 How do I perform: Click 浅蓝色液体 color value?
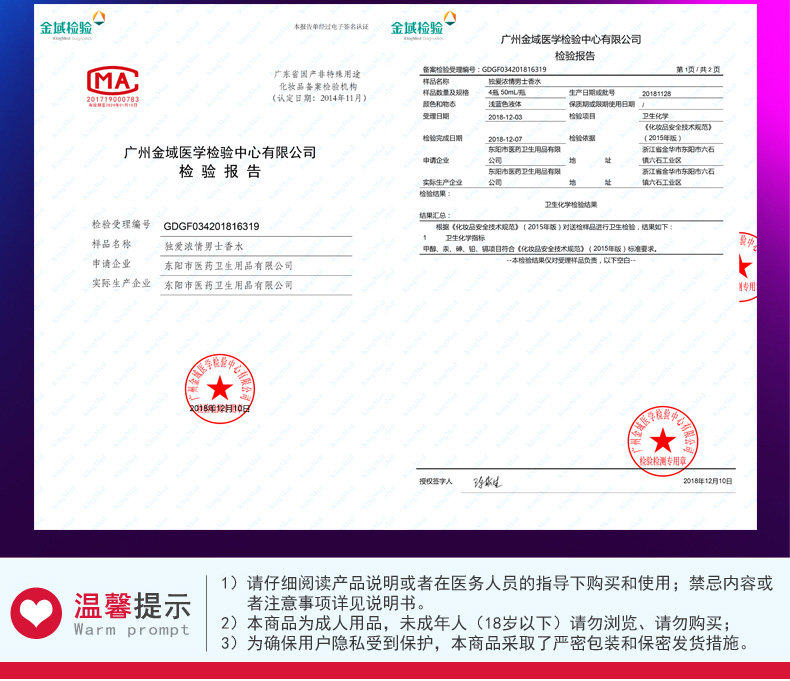click(505, 104)
